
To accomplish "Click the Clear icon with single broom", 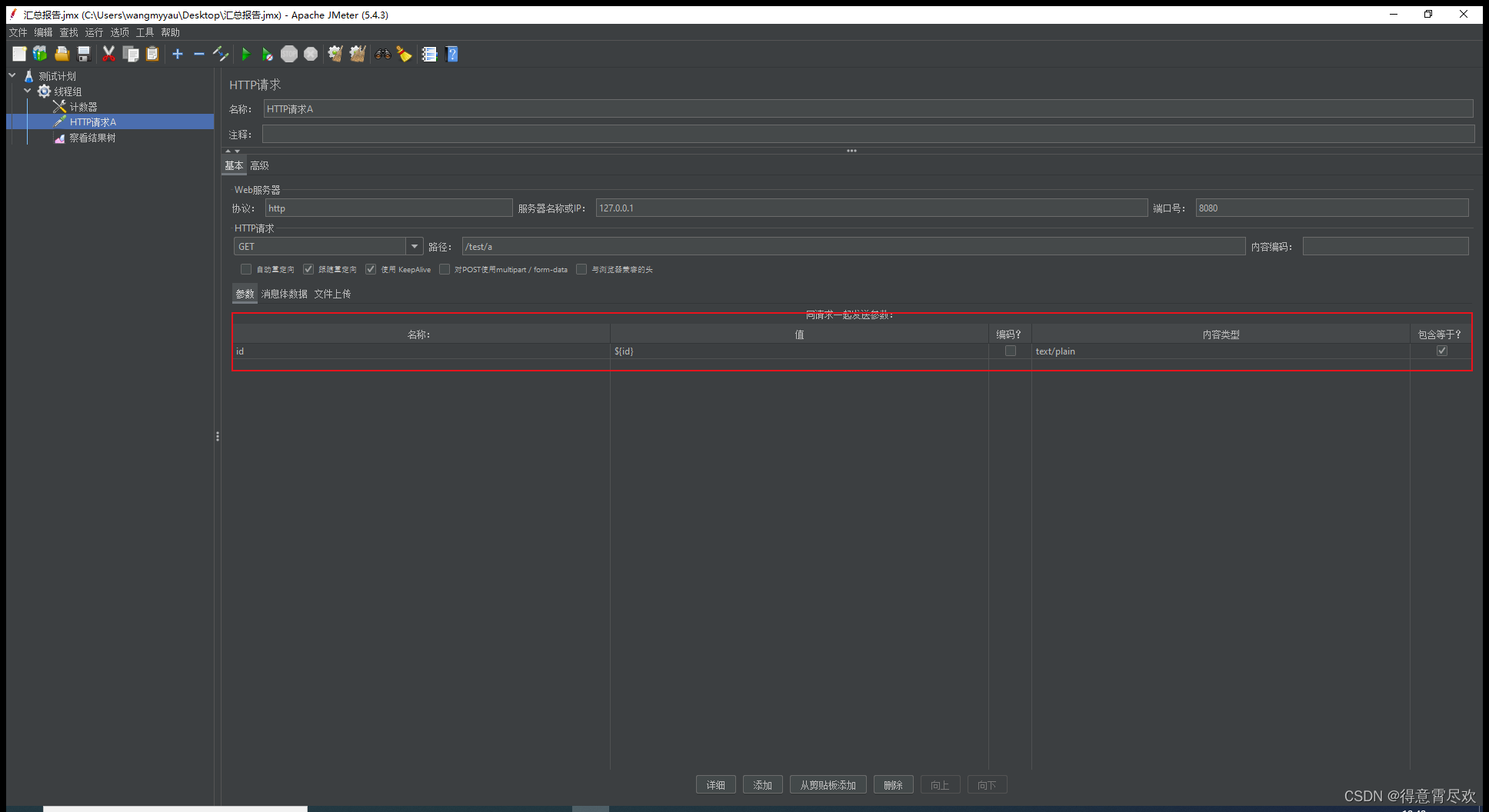I will click(335, 54).
